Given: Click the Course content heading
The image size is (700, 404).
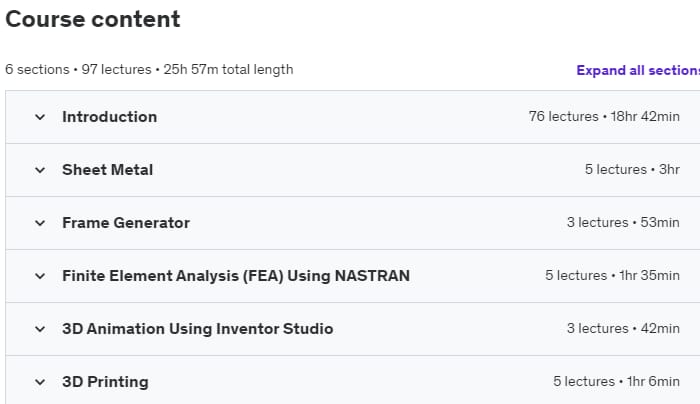Looking at the screenshot, I should (x=93, y=19).
